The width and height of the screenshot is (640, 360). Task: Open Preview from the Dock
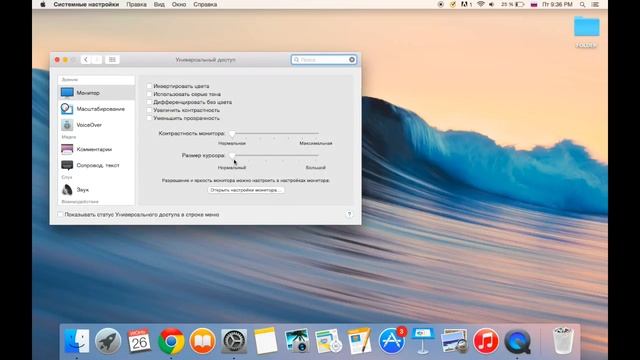454,341
